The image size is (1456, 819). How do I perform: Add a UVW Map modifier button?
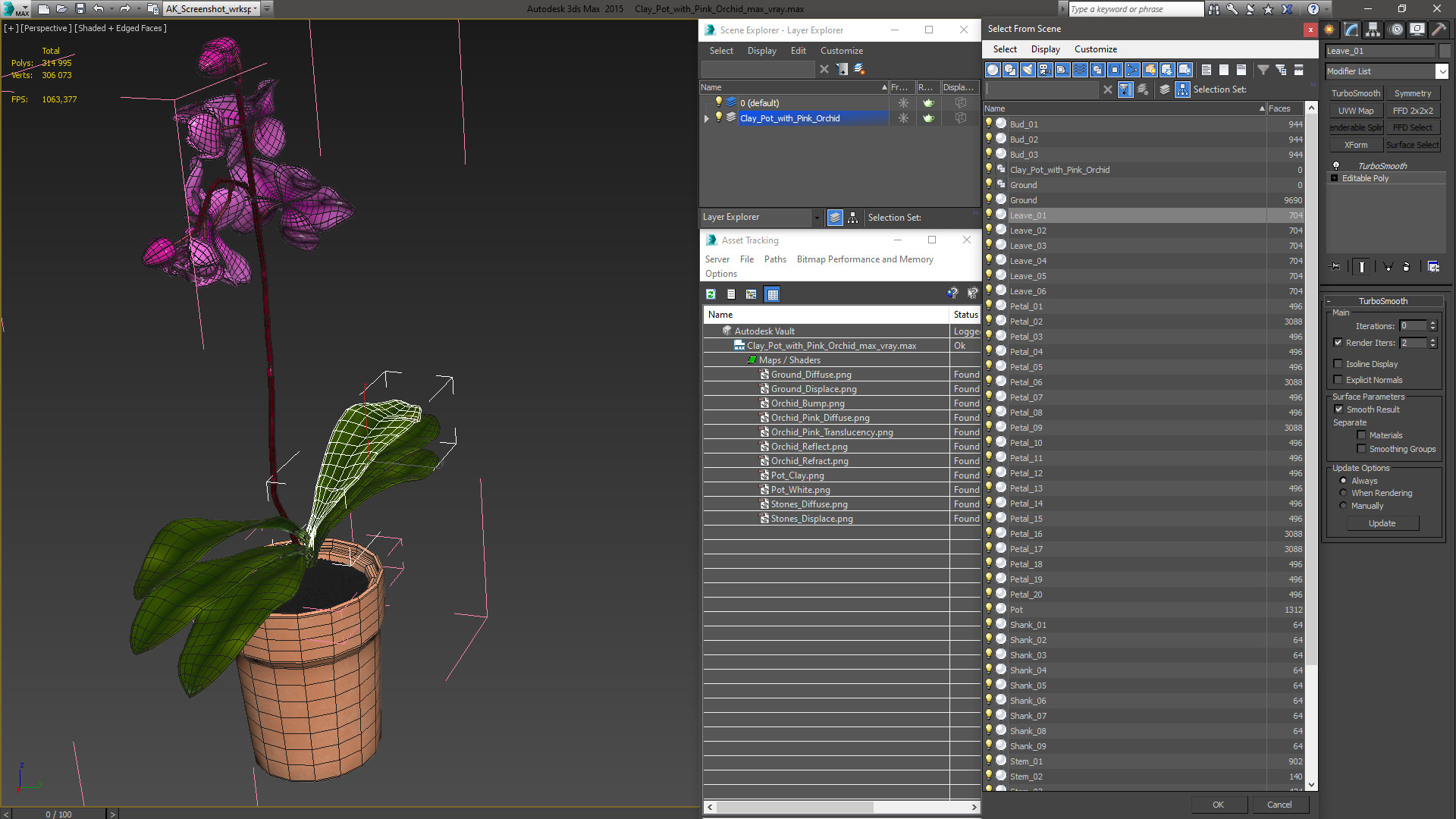point(1356,111)
